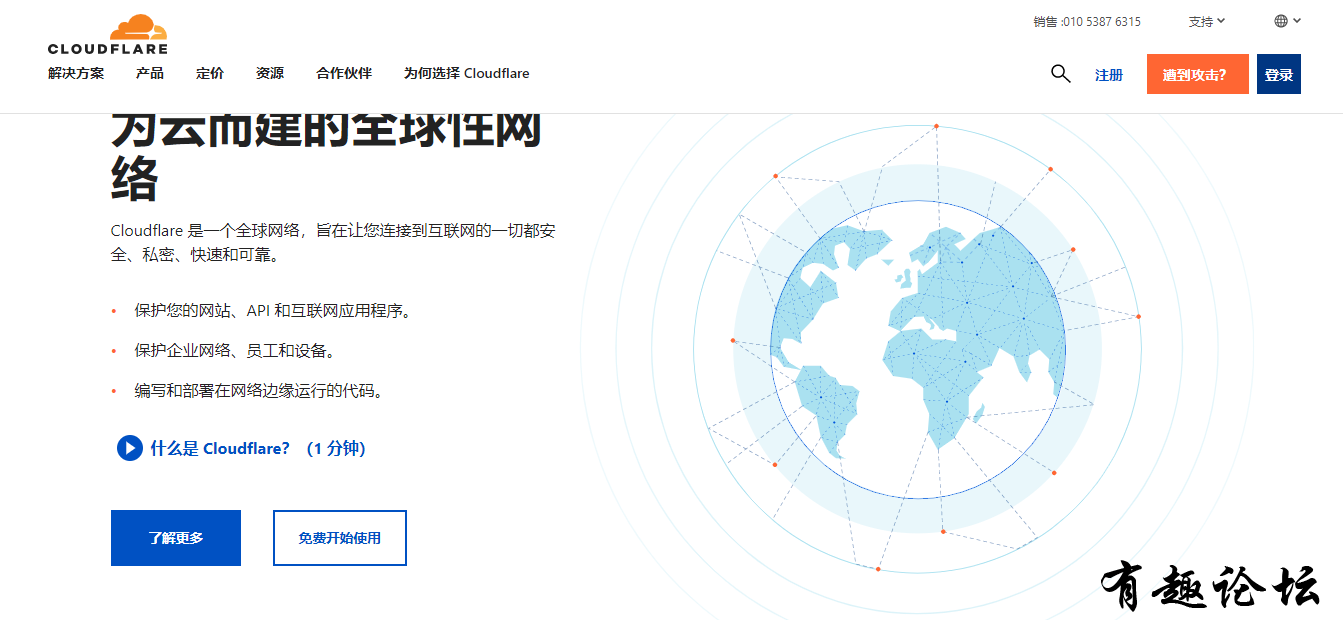Image resolution: width=1343 pixels, height=620 pixels.
Task: Click the 注册 link
Action: click(x=1109, y=75)
